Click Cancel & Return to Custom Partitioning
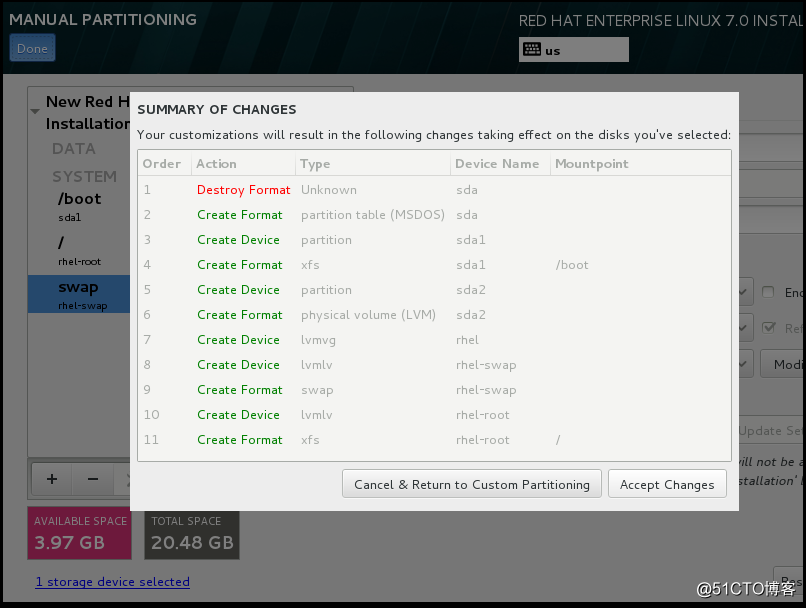The width and height of the screenshot is (806, 608). [x=472, y=484]
